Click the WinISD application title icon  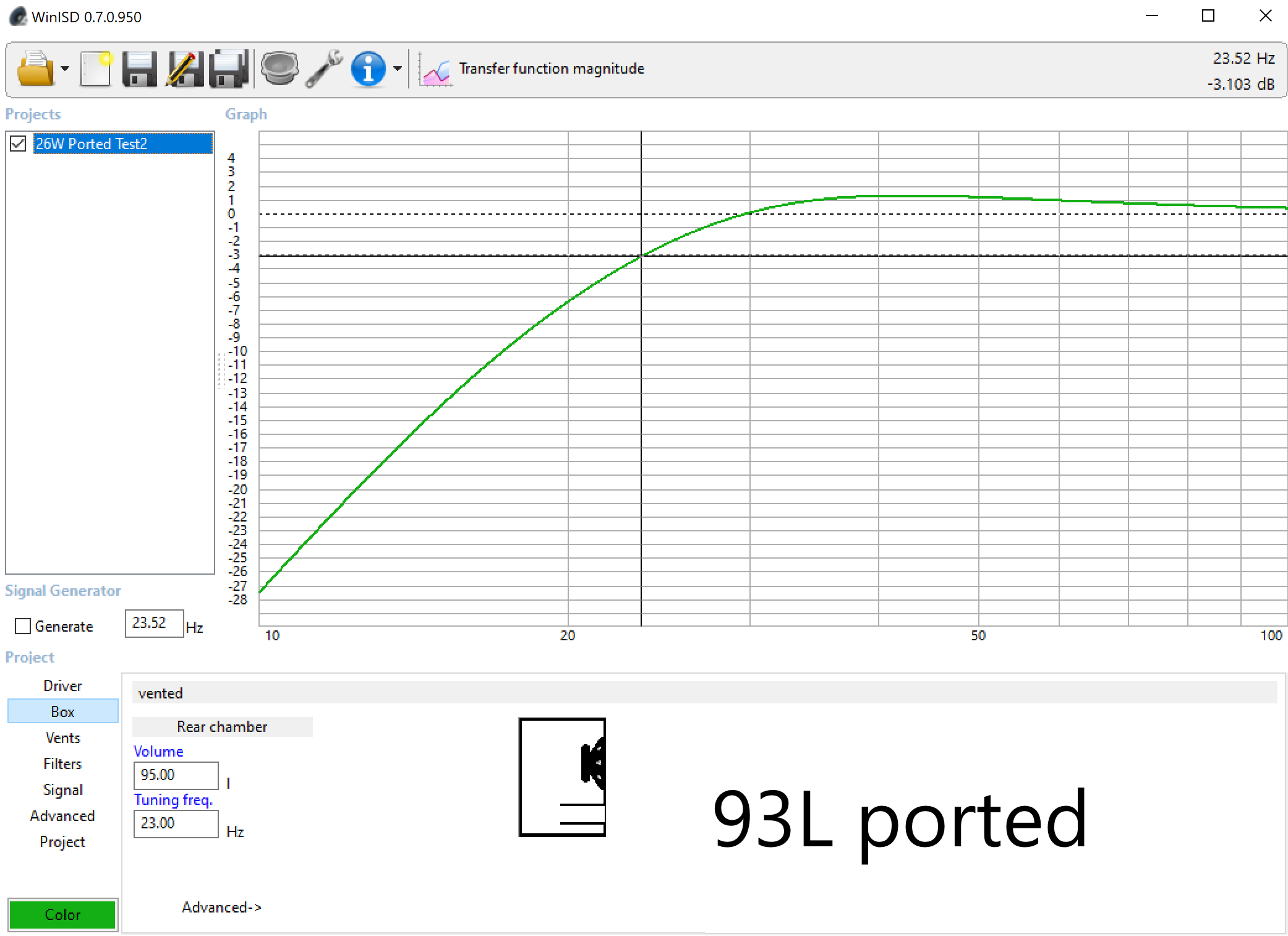[19, 17]
